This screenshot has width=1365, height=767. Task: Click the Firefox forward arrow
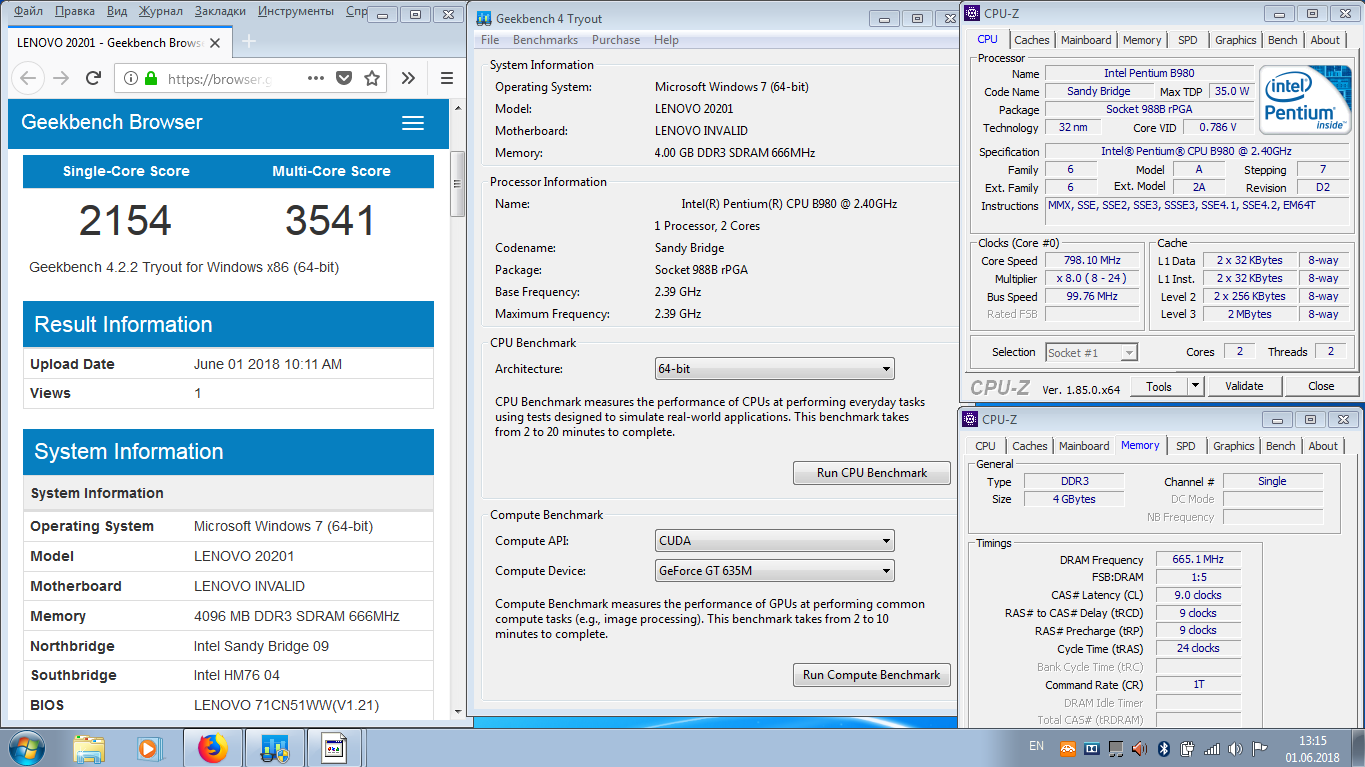pyautogui.click(x=61, y=78)
